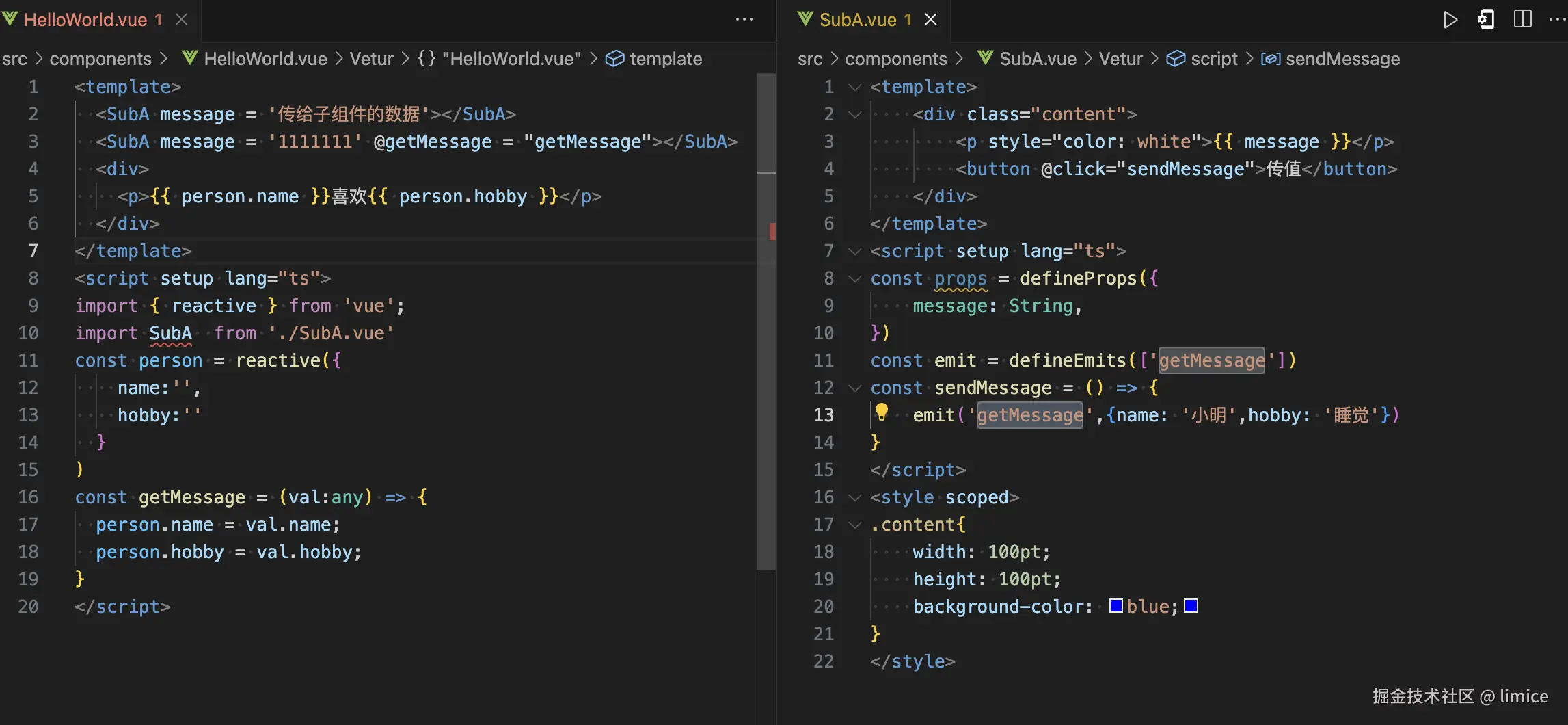Split the SubA.vue editor to the right
This screenshot has width=1568, height=725.
click(x=1523, y=20)
